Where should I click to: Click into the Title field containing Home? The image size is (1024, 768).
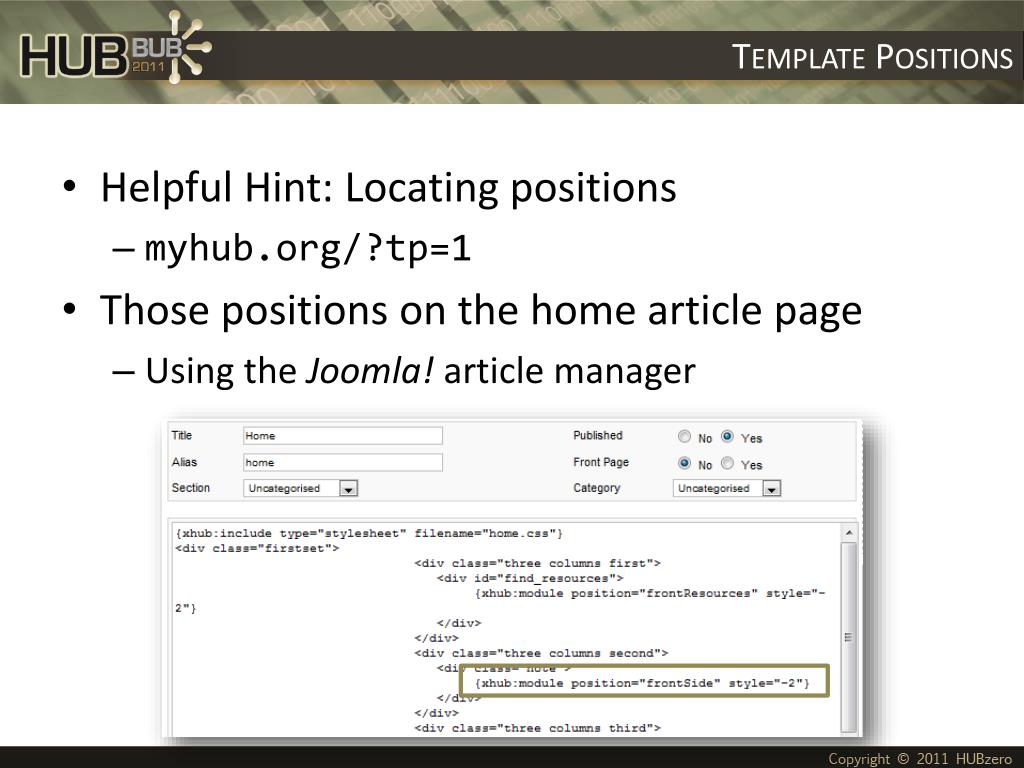pyautogui.click(x=343, y=436)
